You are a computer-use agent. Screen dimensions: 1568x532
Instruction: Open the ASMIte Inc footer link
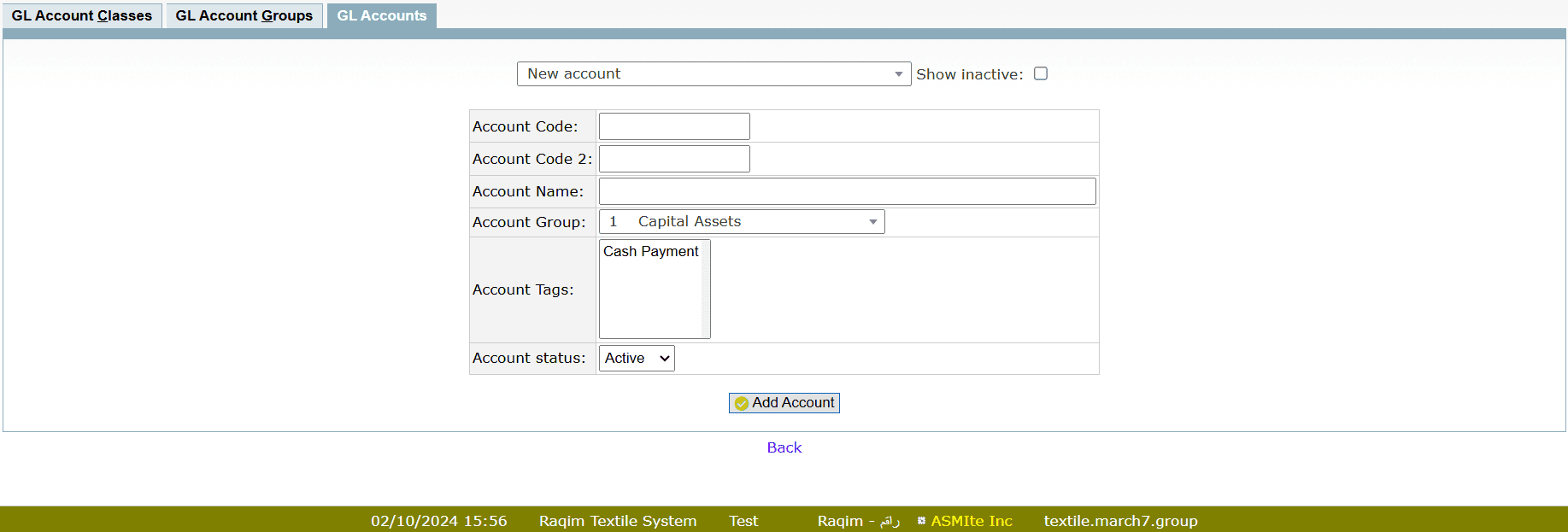(x=972, y=521)
